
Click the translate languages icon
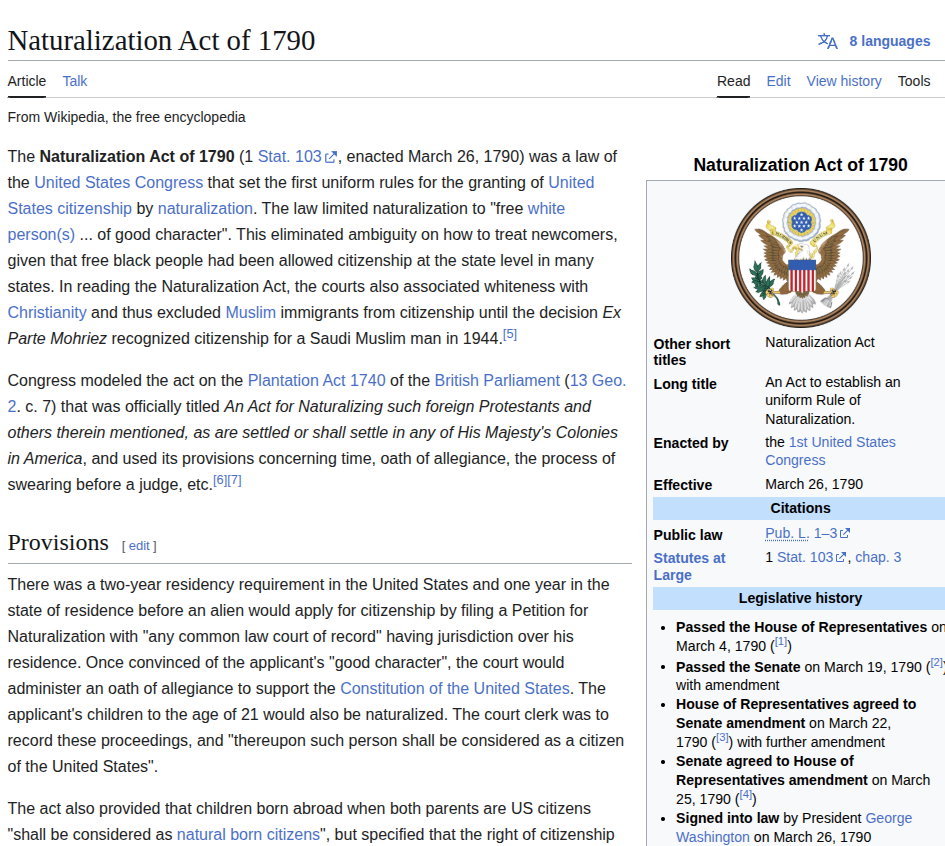[x=827, y=42]
